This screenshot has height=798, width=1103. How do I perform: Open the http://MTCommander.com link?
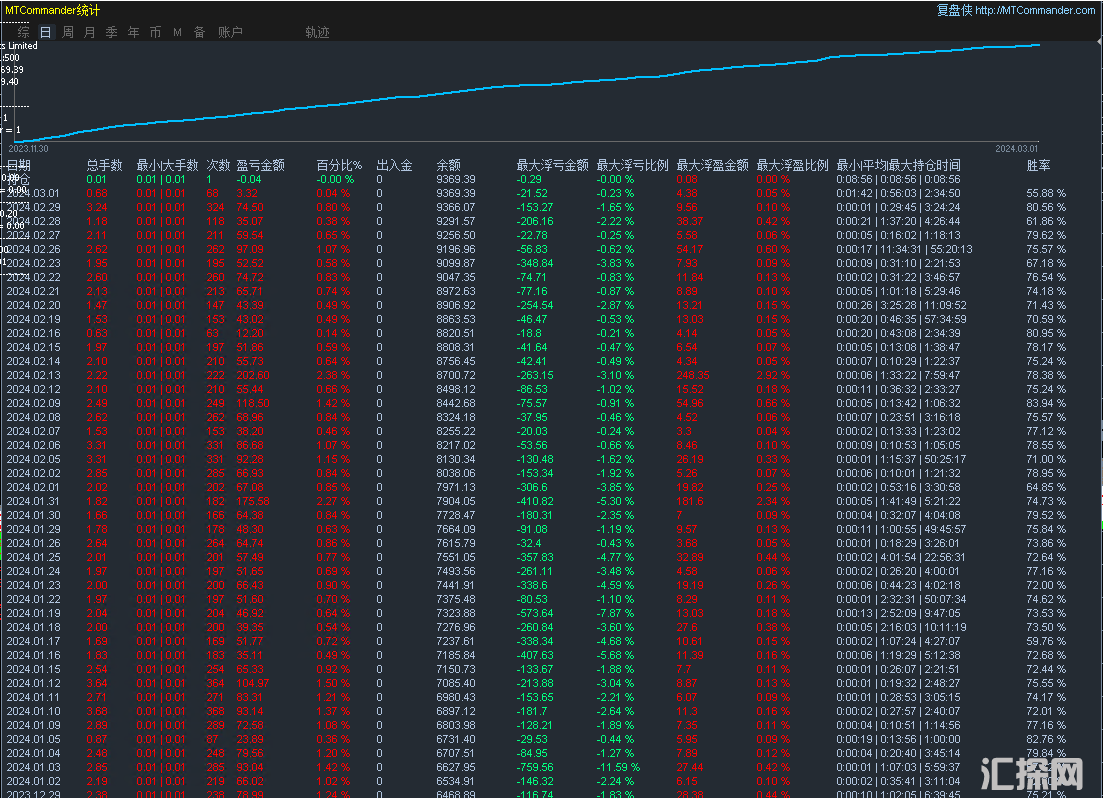(1034, 10)
